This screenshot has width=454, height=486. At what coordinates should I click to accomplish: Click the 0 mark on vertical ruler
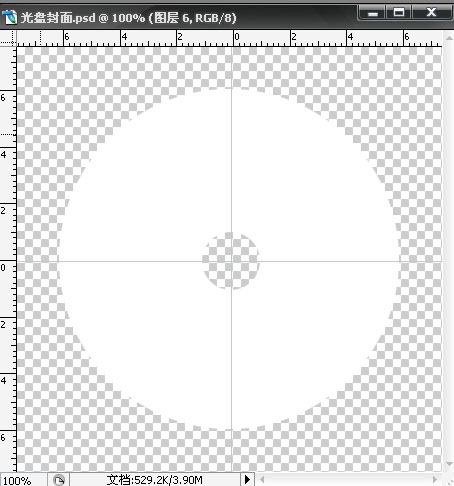(x=3, y=267)
